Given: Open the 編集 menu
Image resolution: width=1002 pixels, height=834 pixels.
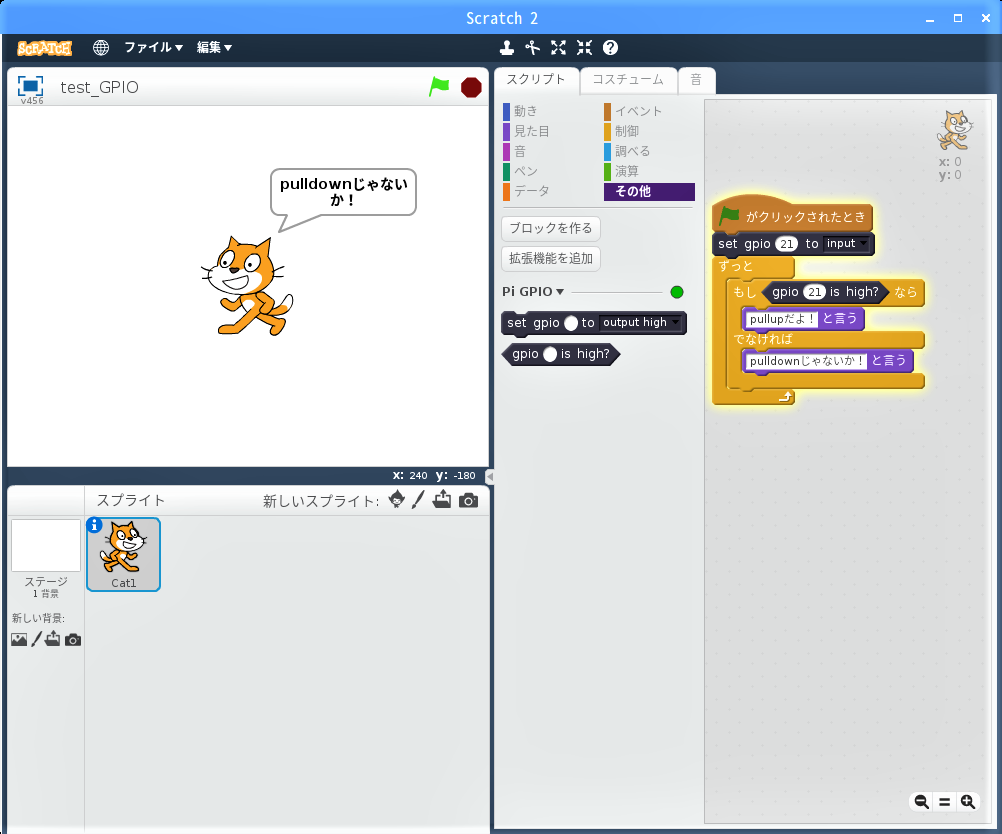Looking at the screenshot, I should (214, 47).
